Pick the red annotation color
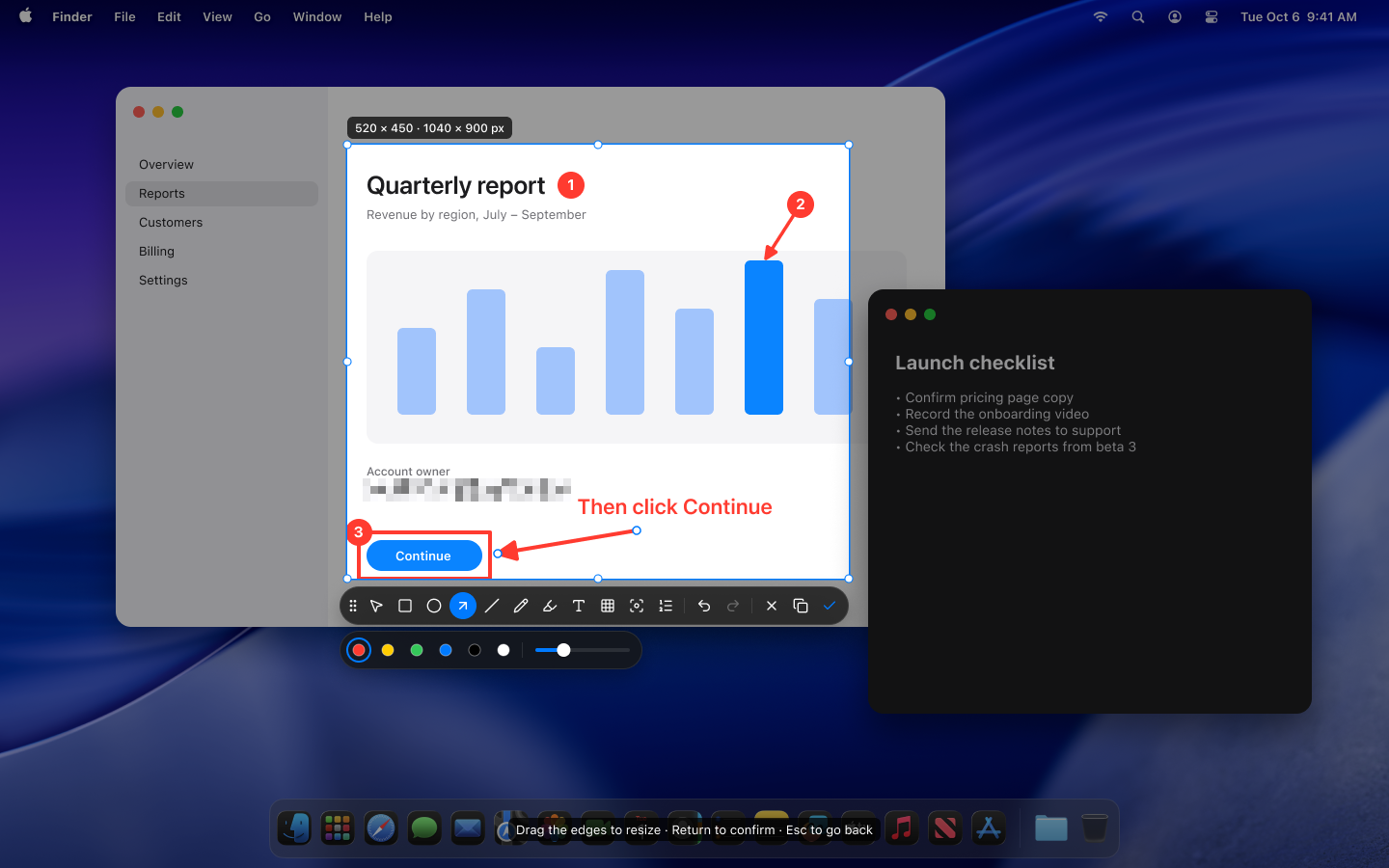1389x868 pixels. click(x=359, y=650)
